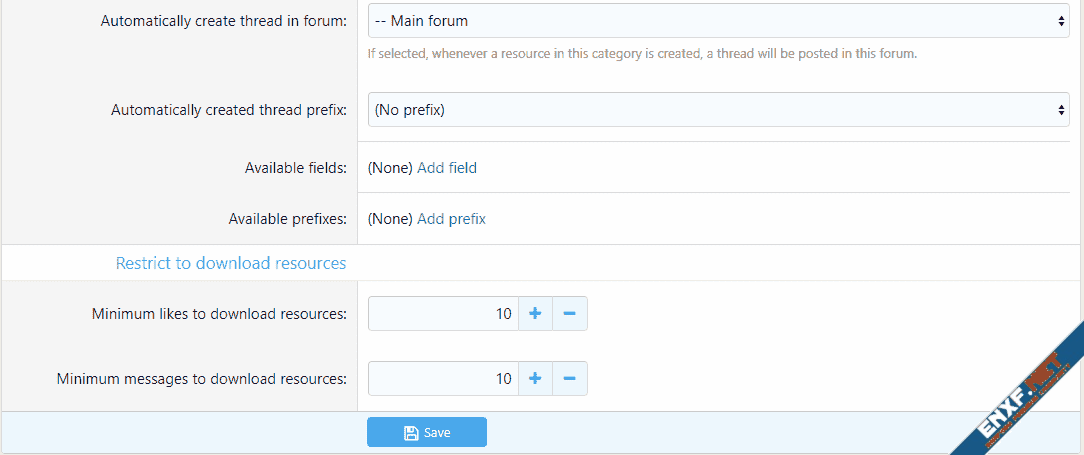Focus the minimum messages number field
This screenshot has width=1084, height=455.
(x=443, y=379)
